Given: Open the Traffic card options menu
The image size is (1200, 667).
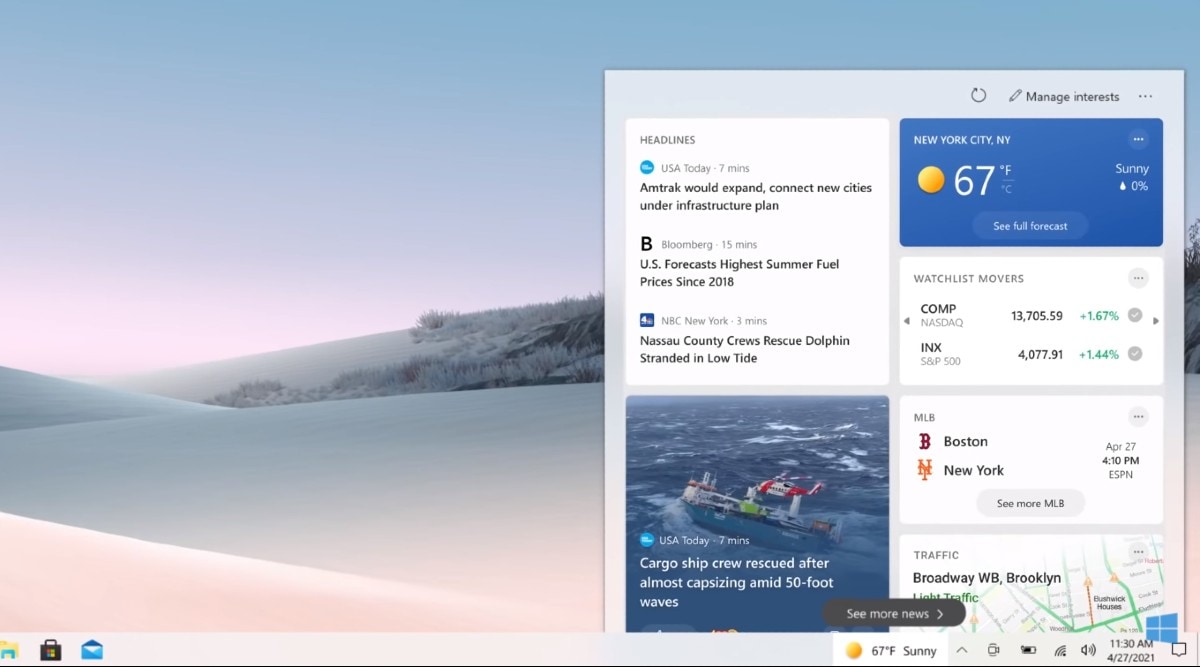Looking at the screenshot, I should pyautogui.click(x=1138, y=551).
